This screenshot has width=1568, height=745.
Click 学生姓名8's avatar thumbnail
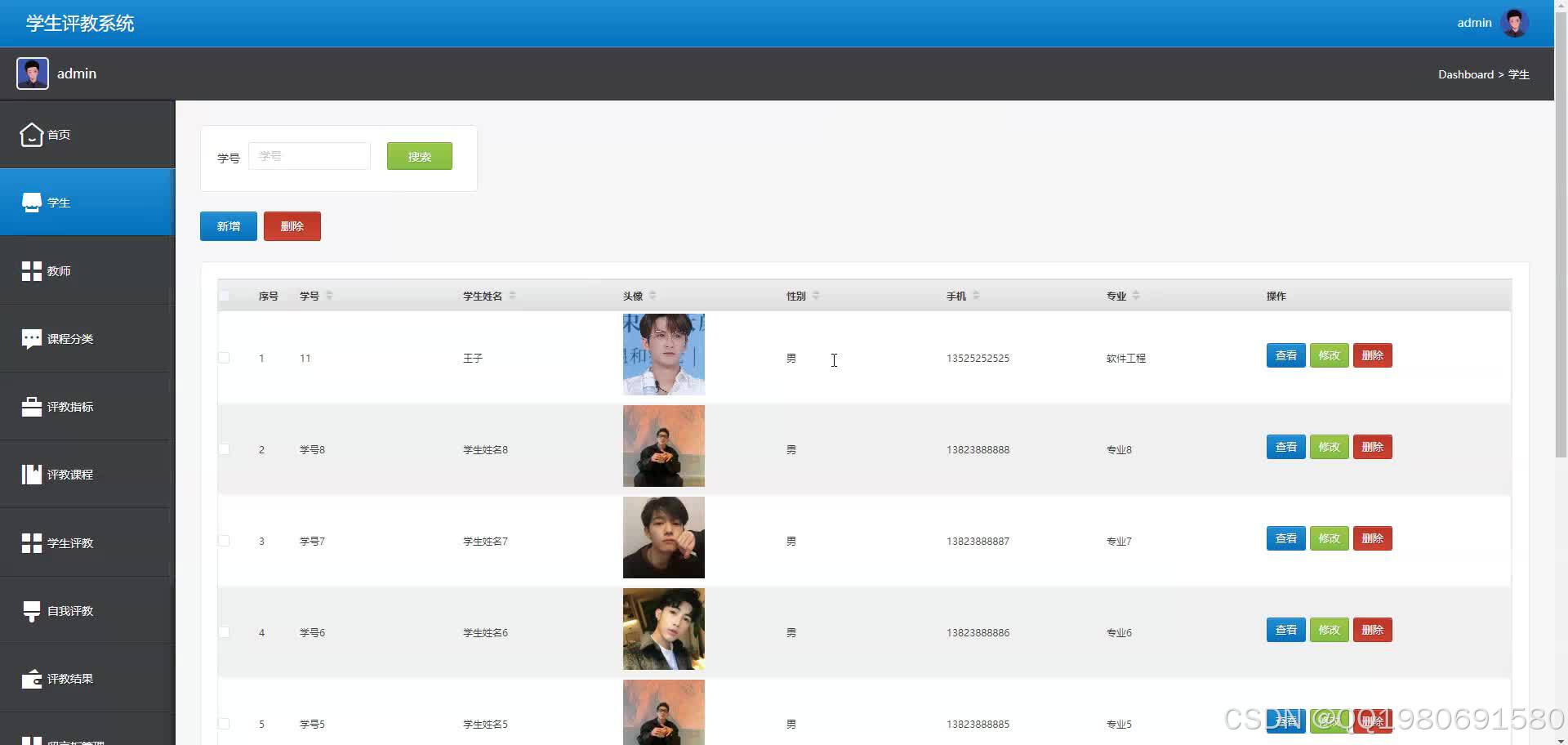click(664, 446)
